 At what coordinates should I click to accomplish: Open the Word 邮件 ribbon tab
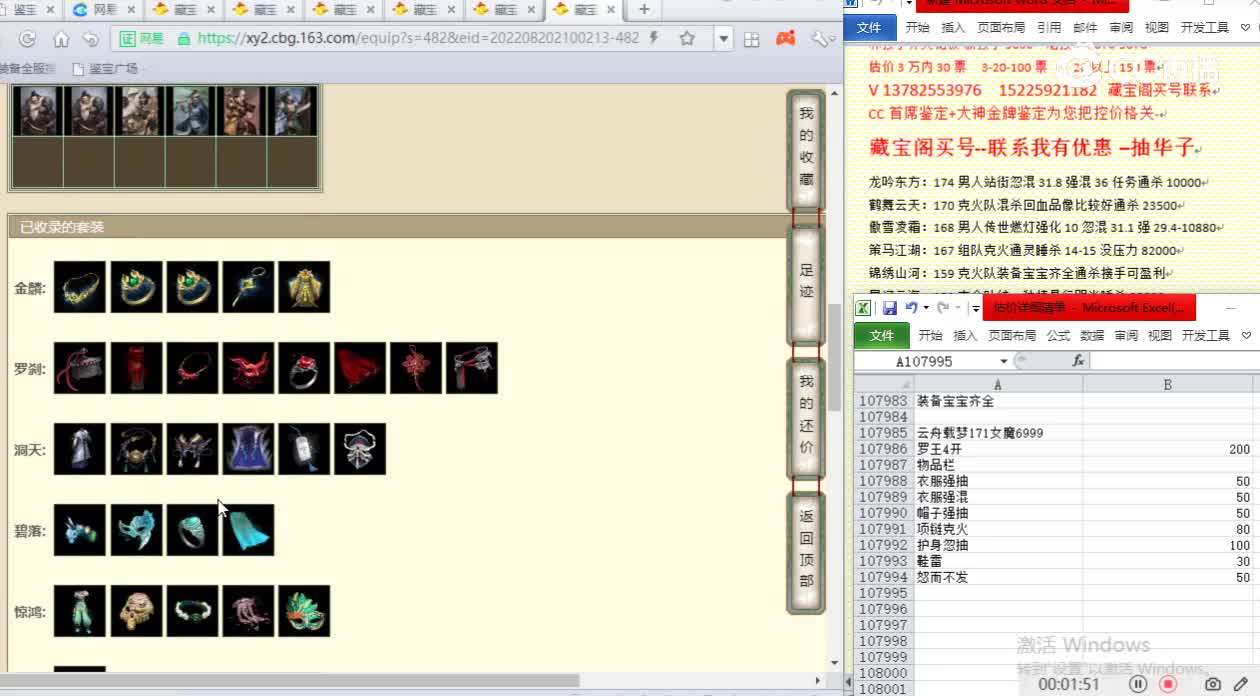coord(1085,28)
